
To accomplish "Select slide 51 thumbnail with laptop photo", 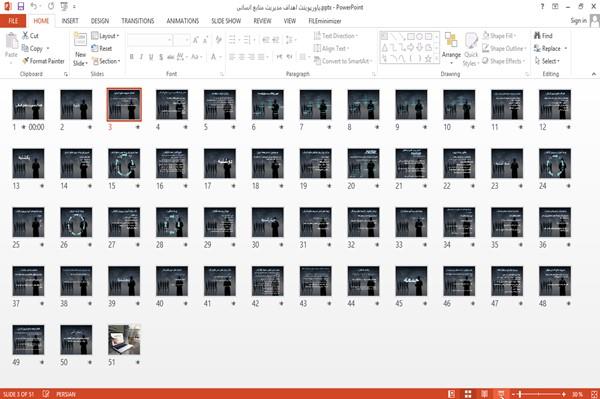I will [124, 340].
